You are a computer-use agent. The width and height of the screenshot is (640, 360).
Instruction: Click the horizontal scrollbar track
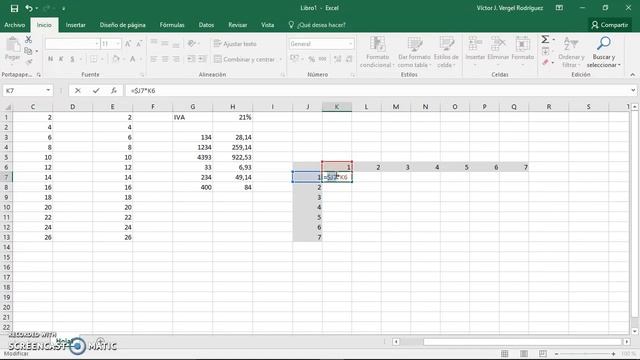pyautogui.click(x=510, y=342)
